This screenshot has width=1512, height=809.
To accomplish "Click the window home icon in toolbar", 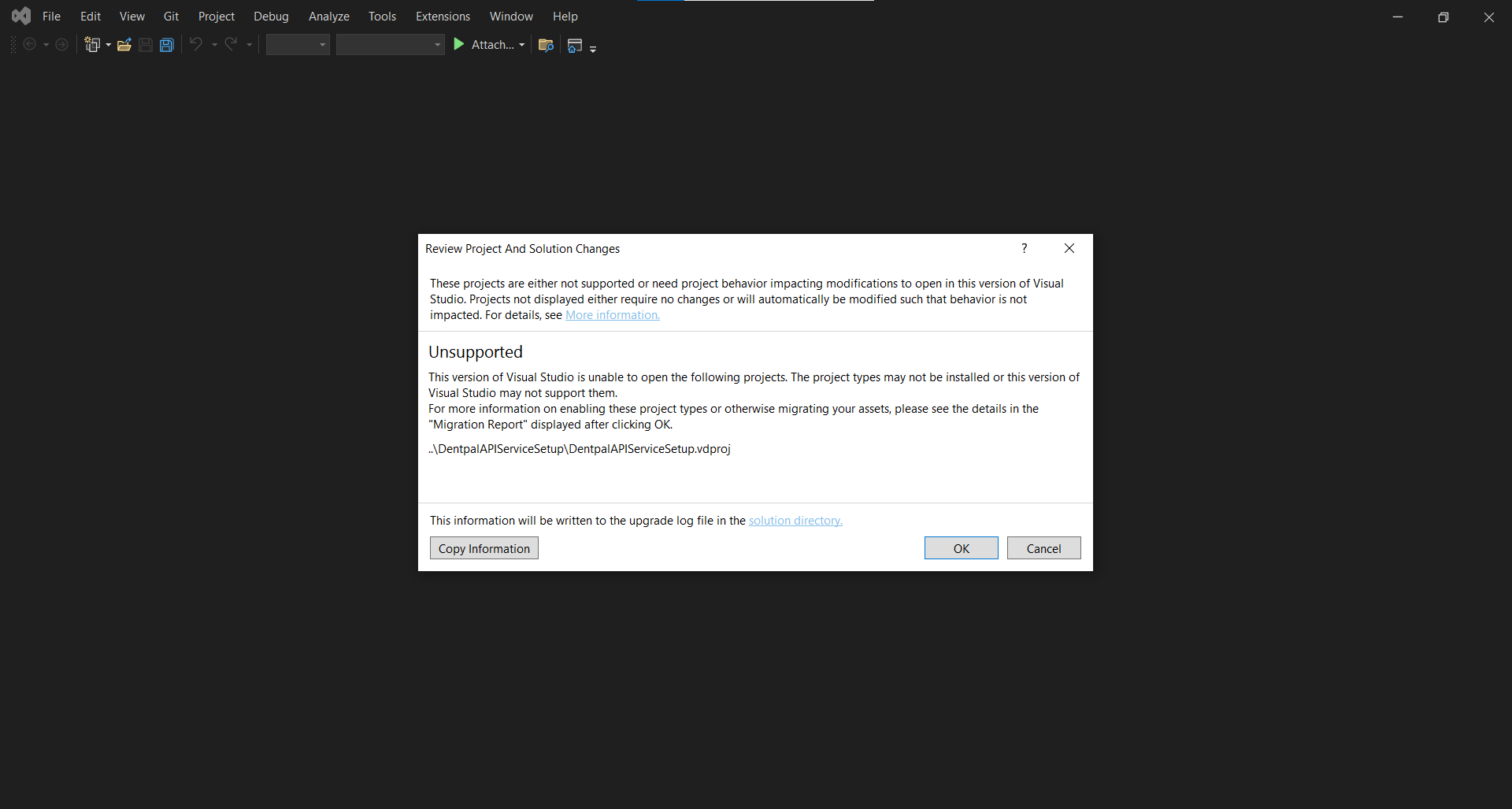I will 575,46.
